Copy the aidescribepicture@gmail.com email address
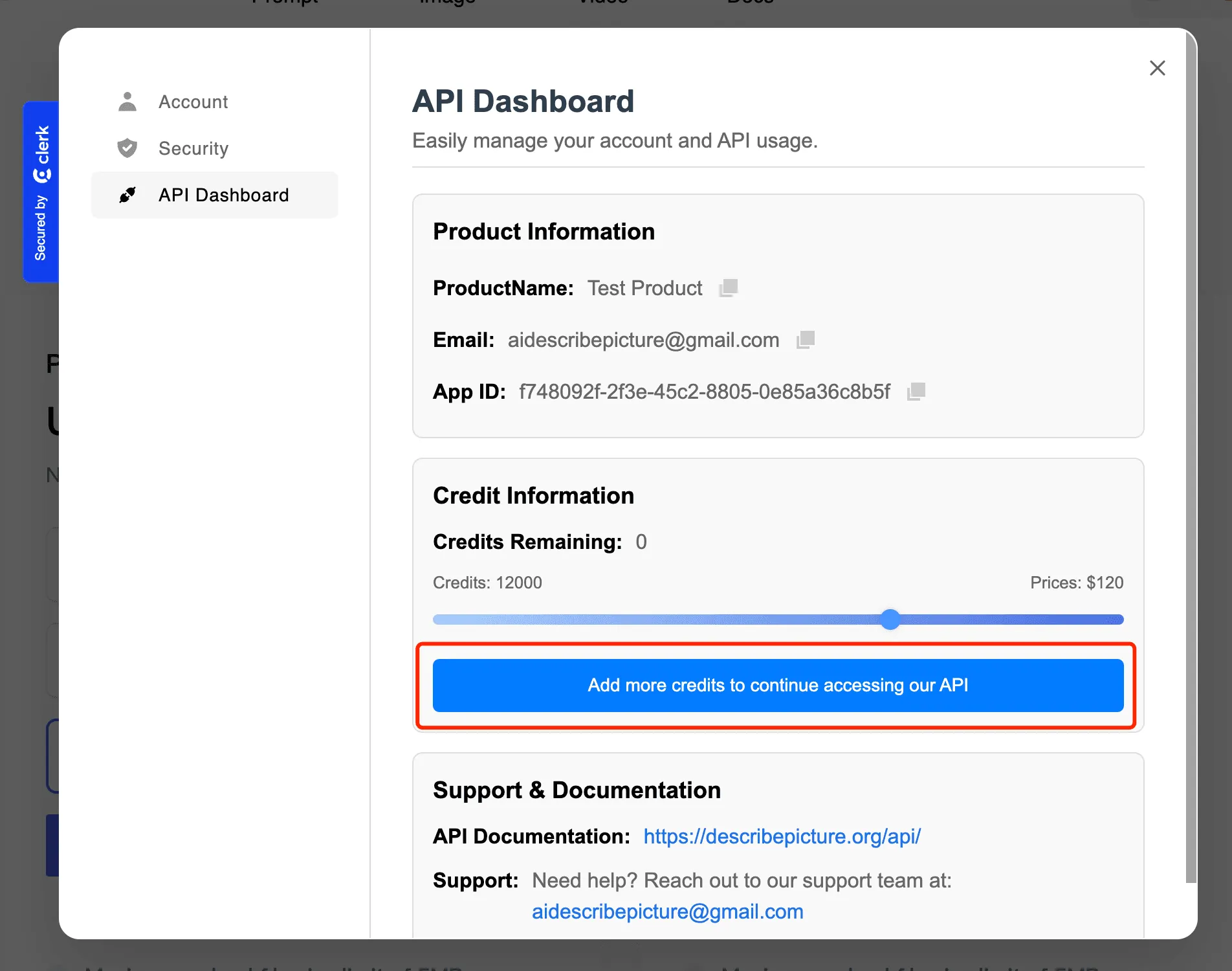This screenshot has height=971, width=1232. tap(805, 339)
